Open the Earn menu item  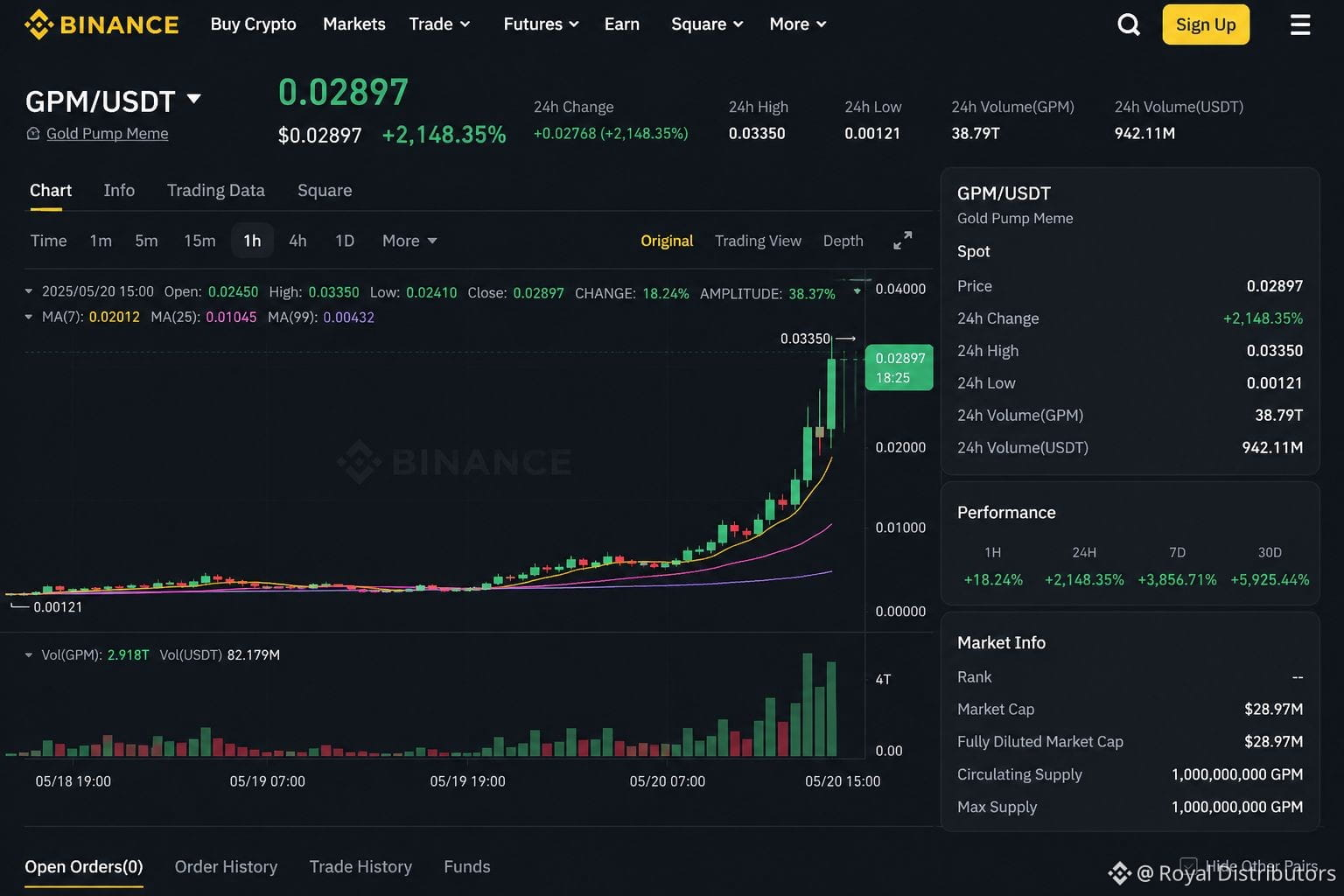point(622,24)
